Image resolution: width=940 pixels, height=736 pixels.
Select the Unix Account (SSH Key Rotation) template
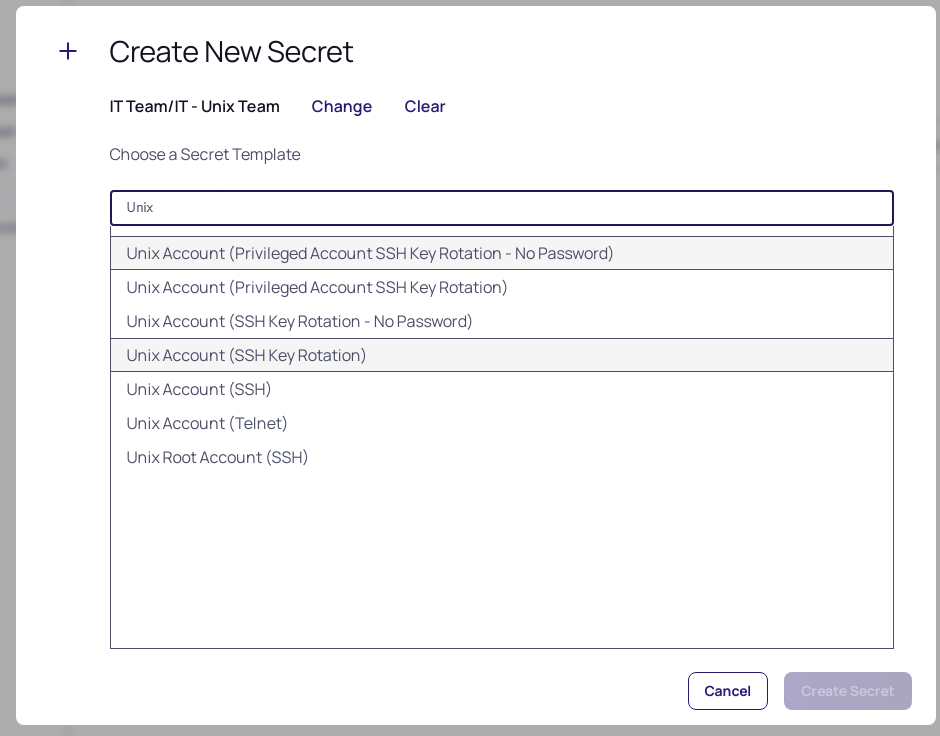click(x=246, y=355)
